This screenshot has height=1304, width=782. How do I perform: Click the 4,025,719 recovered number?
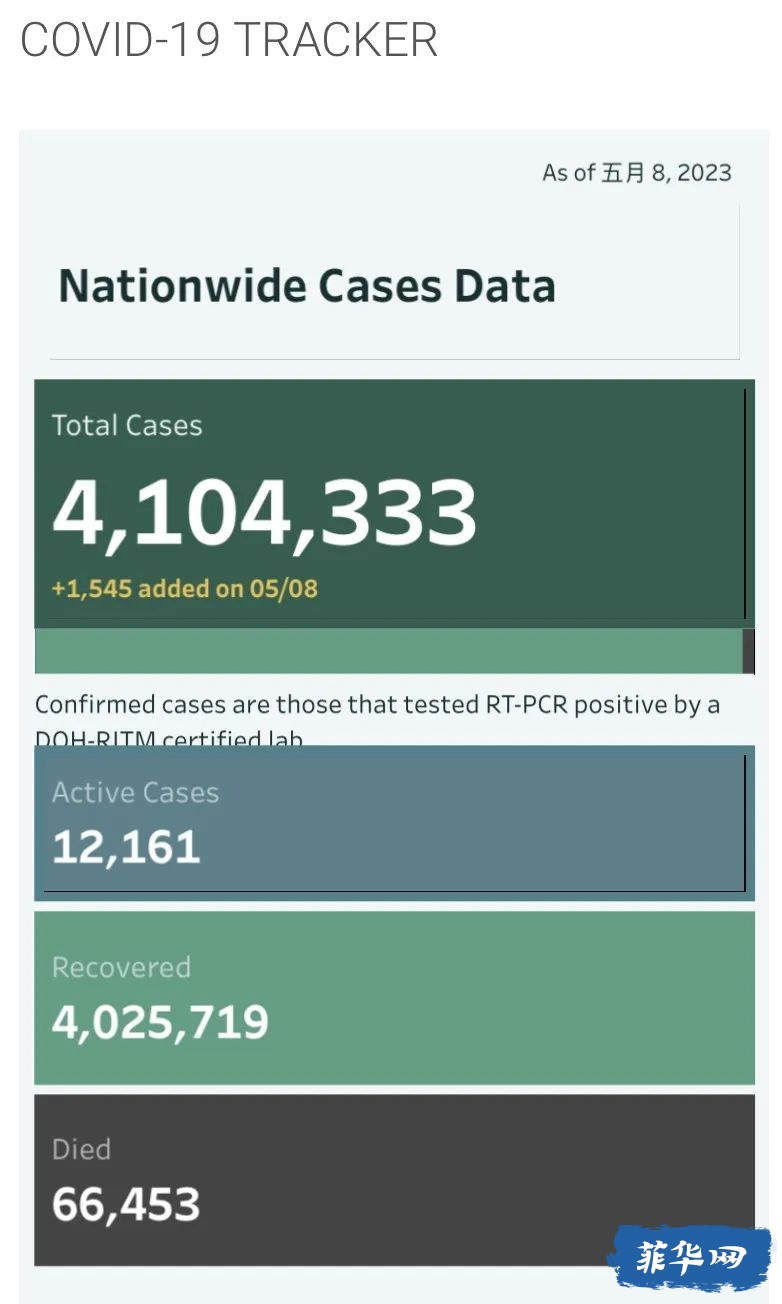pyautogui.click(x=160, y=1022)
